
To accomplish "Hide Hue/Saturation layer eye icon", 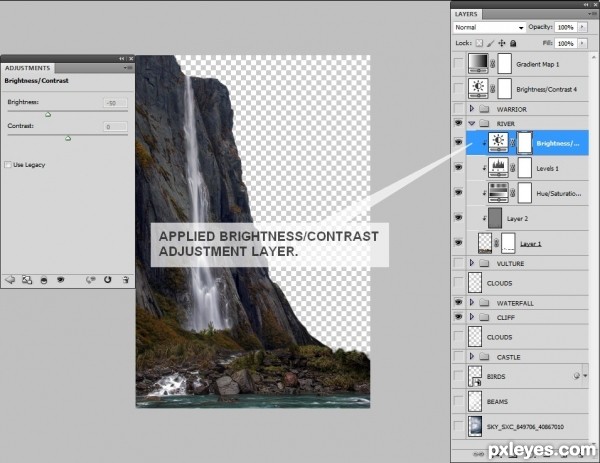I will pyautogui.click(x=458, y=192).
